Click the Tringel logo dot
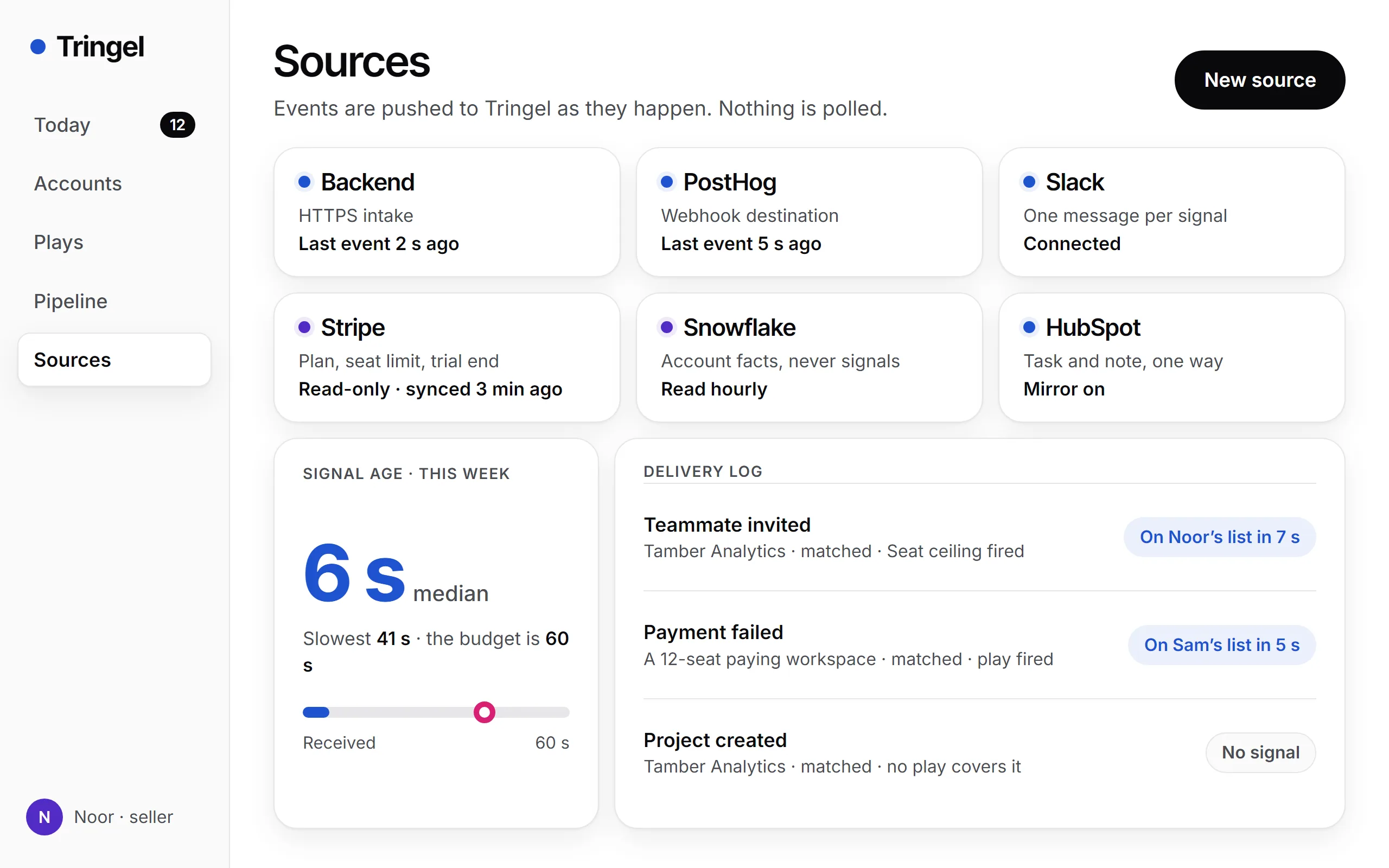The height and width of the screenshot is (868, 1389). click(38, 47)
